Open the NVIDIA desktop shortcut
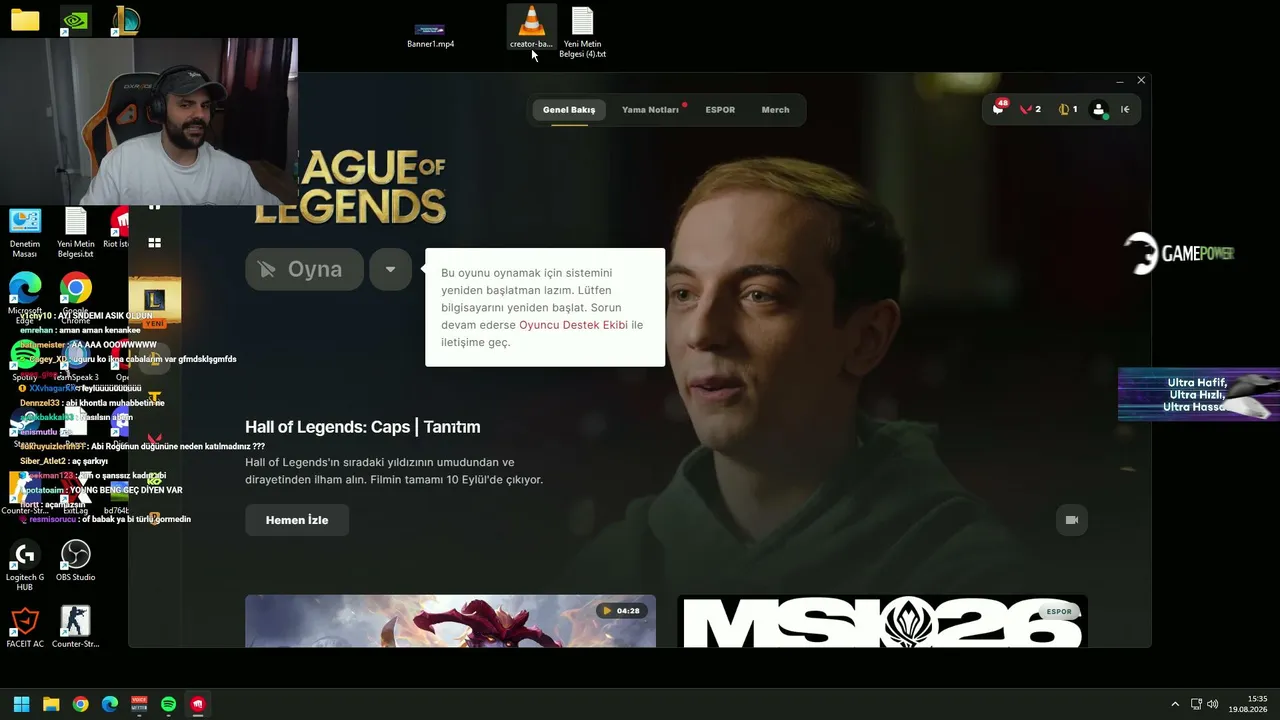The image size is (1280, 720). (75, 20)
